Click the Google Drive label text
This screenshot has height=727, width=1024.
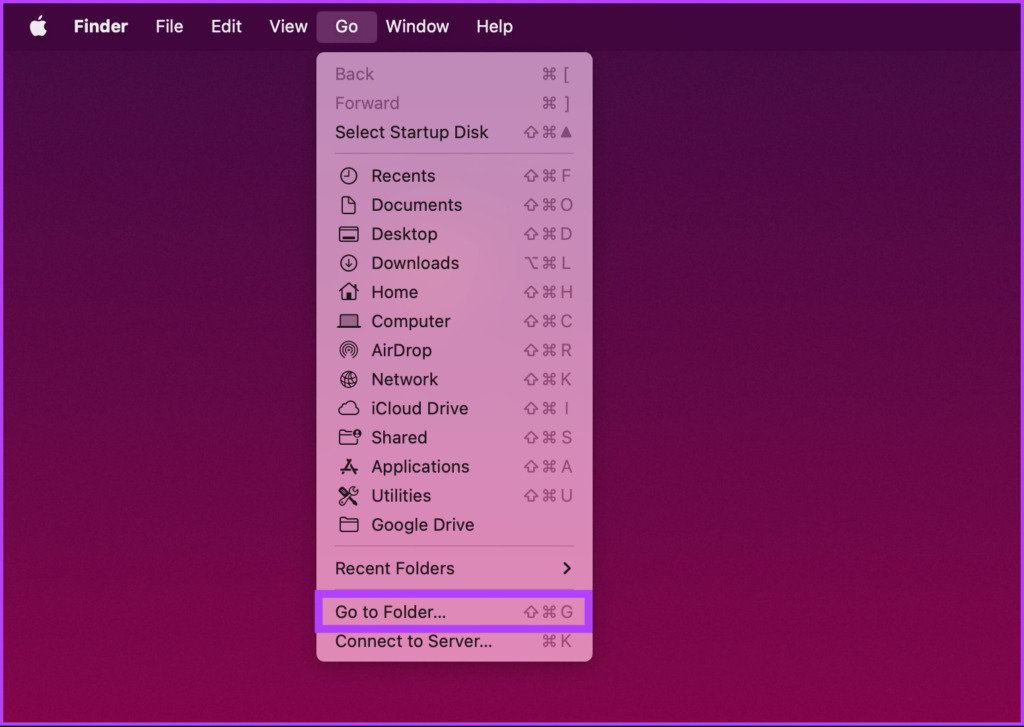(423, 525)
